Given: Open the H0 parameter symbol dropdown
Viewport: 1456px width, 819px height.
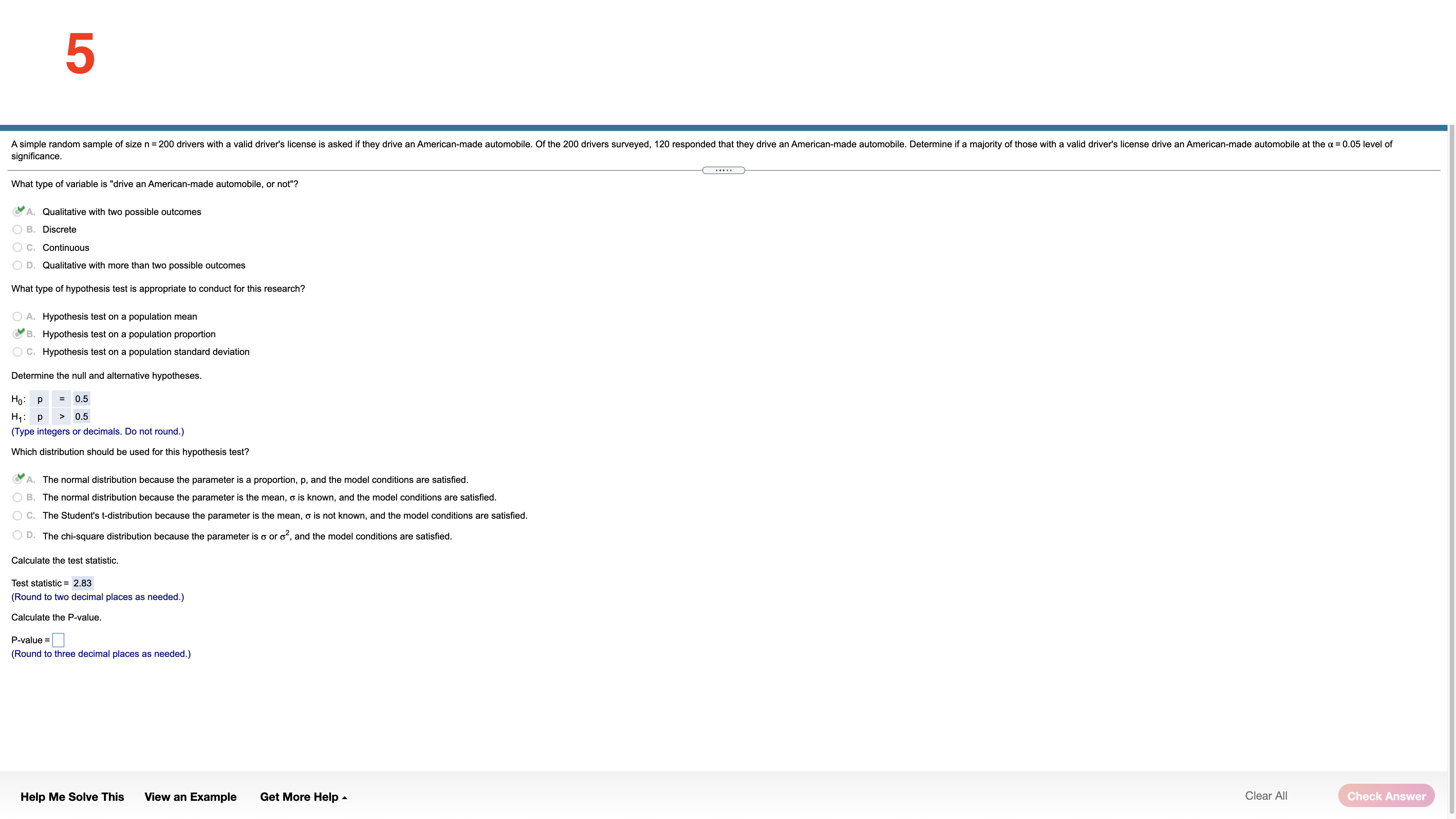Looking at the screenshot, I should click(40, 399).
